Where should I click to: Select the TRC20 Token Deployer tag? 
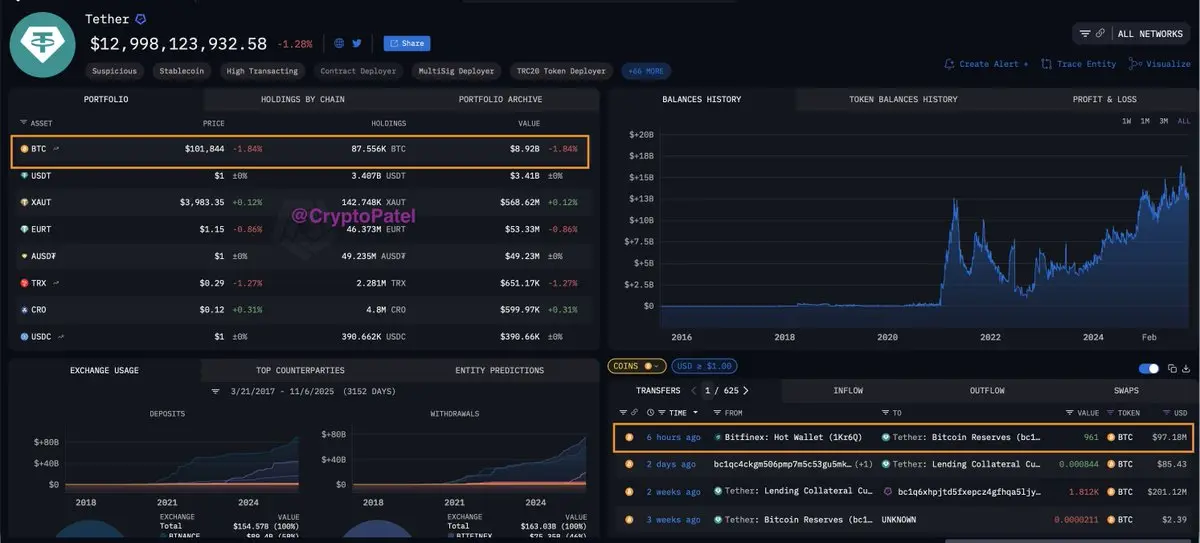click(561, 71)
